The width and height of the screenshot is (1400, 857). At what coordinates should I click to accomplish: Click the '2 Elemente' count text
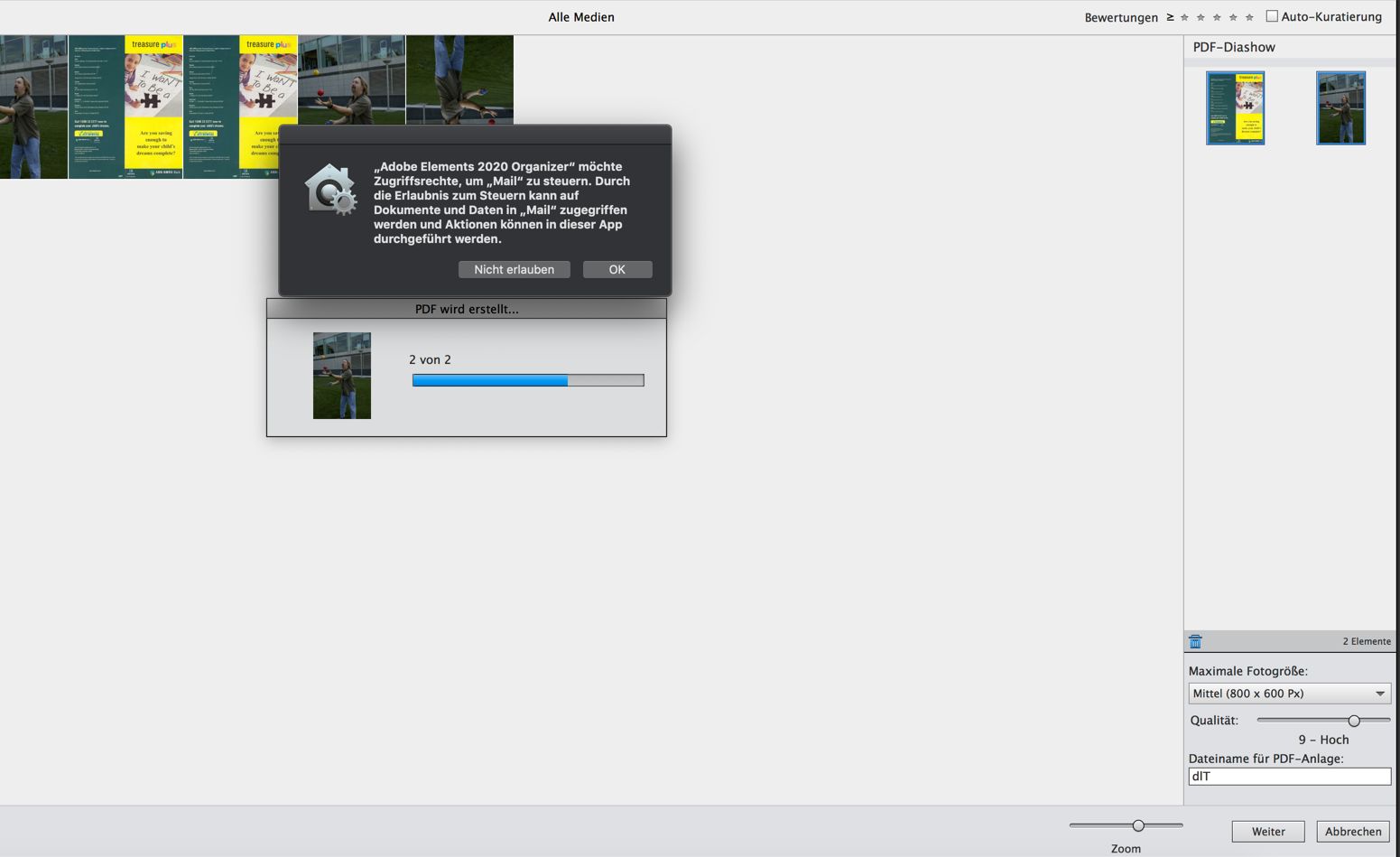[x=1367, y=641]
